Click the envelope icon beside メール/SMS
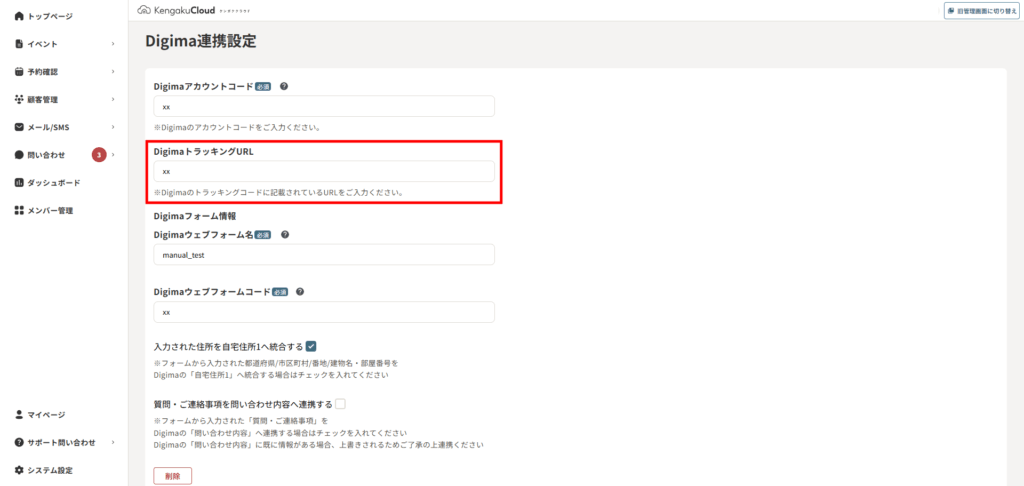The image size is (1024, 486). point(19,127)
